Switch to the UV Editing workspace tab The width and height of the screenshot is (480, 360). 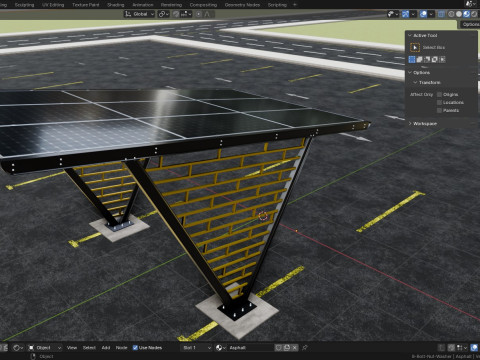tap(53, 5)
